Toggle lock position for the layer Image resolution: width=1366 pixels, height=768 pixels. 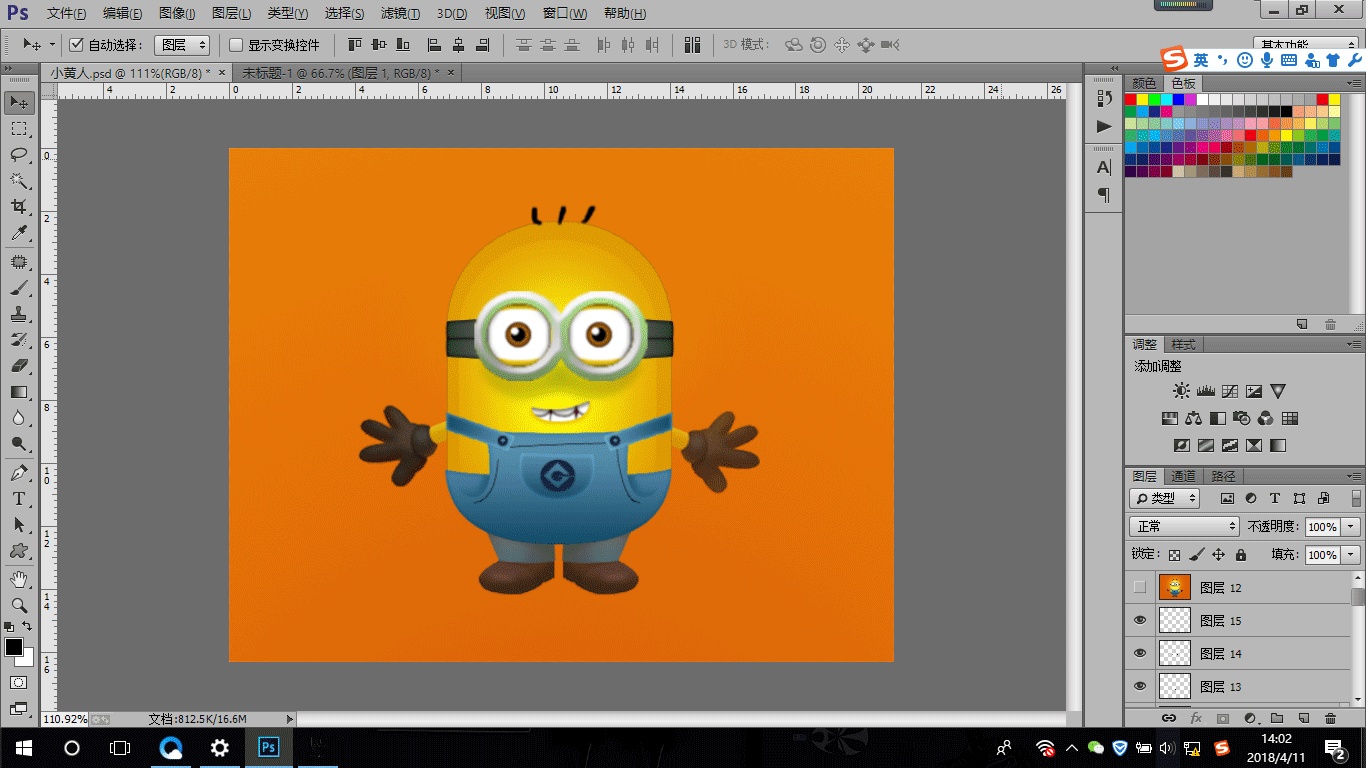[1218, 554]
